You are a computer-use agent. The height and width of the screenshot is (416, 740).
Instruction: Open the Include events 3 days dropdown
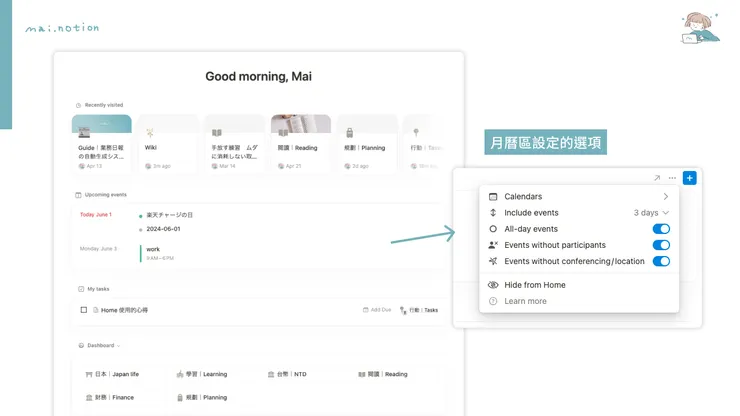[651, 213]
